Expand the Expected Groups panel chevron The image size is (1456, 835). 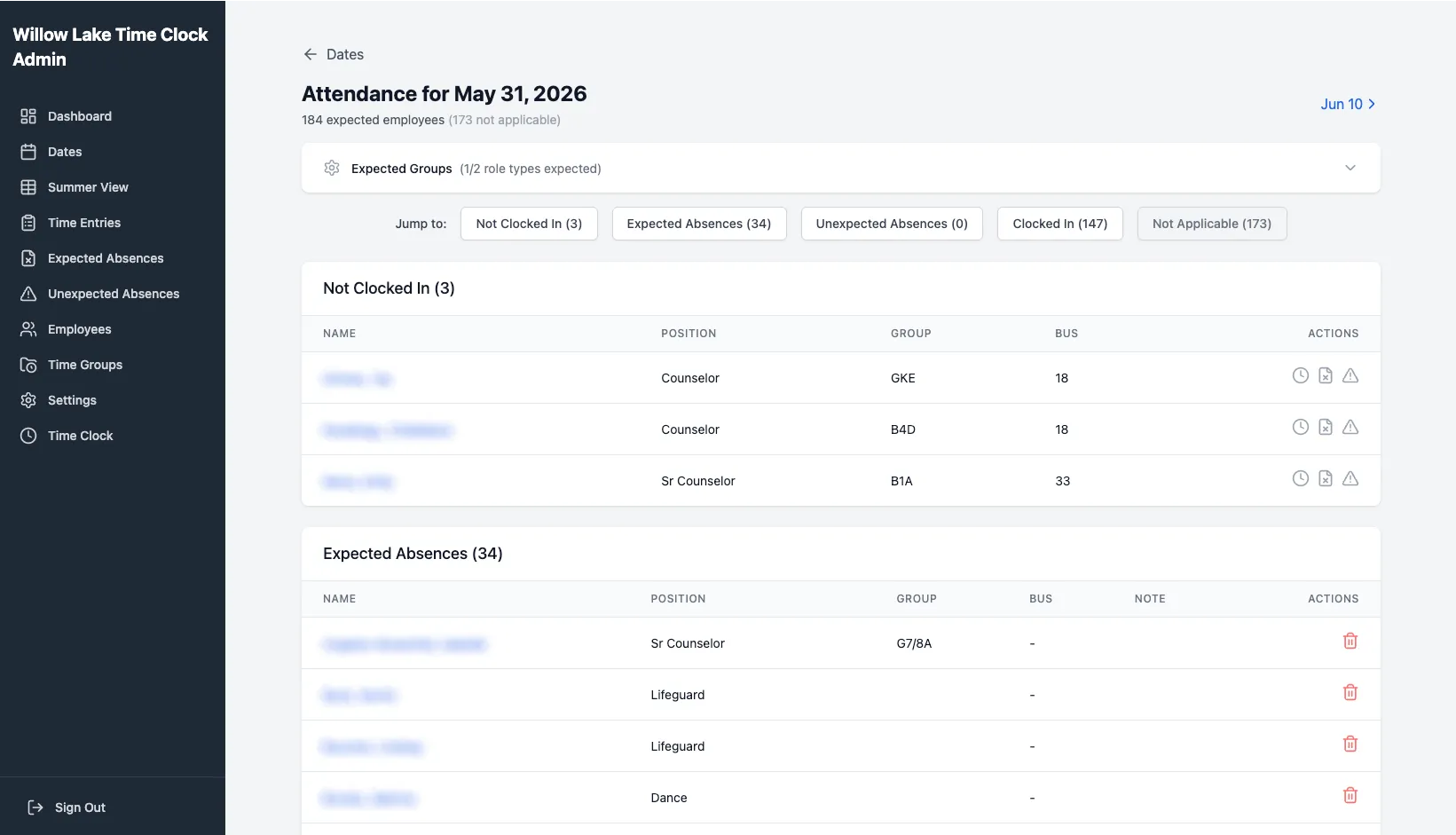(1350, 168)
